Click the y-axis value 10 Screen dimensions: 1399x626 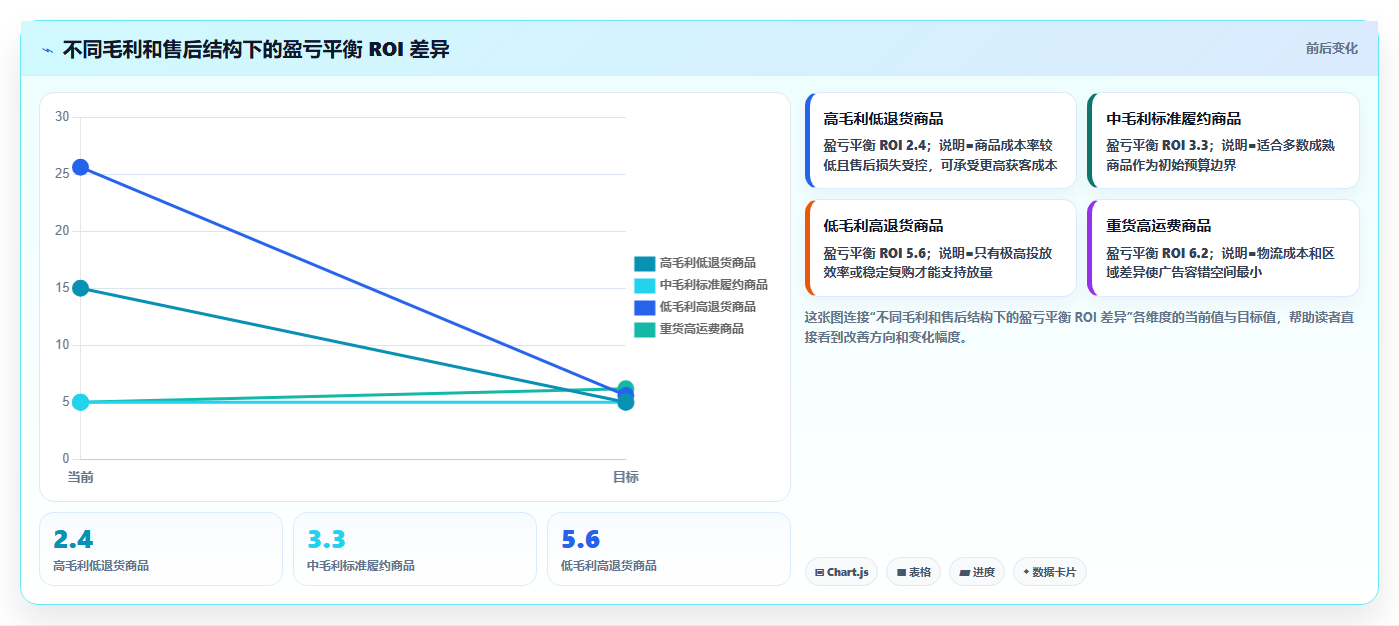tap(62, 345)
